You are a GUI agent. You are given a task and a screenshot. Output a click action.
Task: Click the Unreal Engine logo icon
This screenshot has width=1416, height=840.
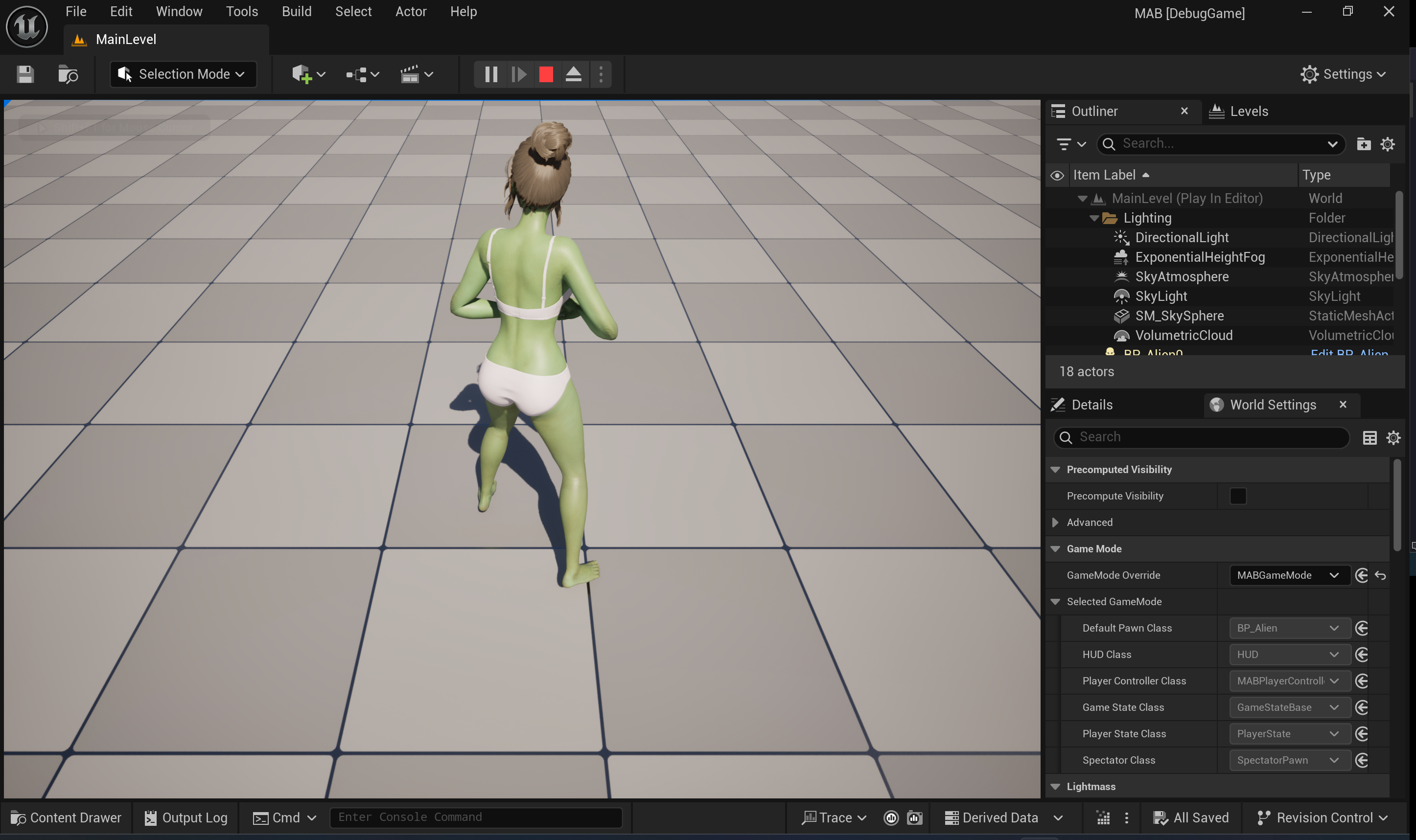click(26, 26)
